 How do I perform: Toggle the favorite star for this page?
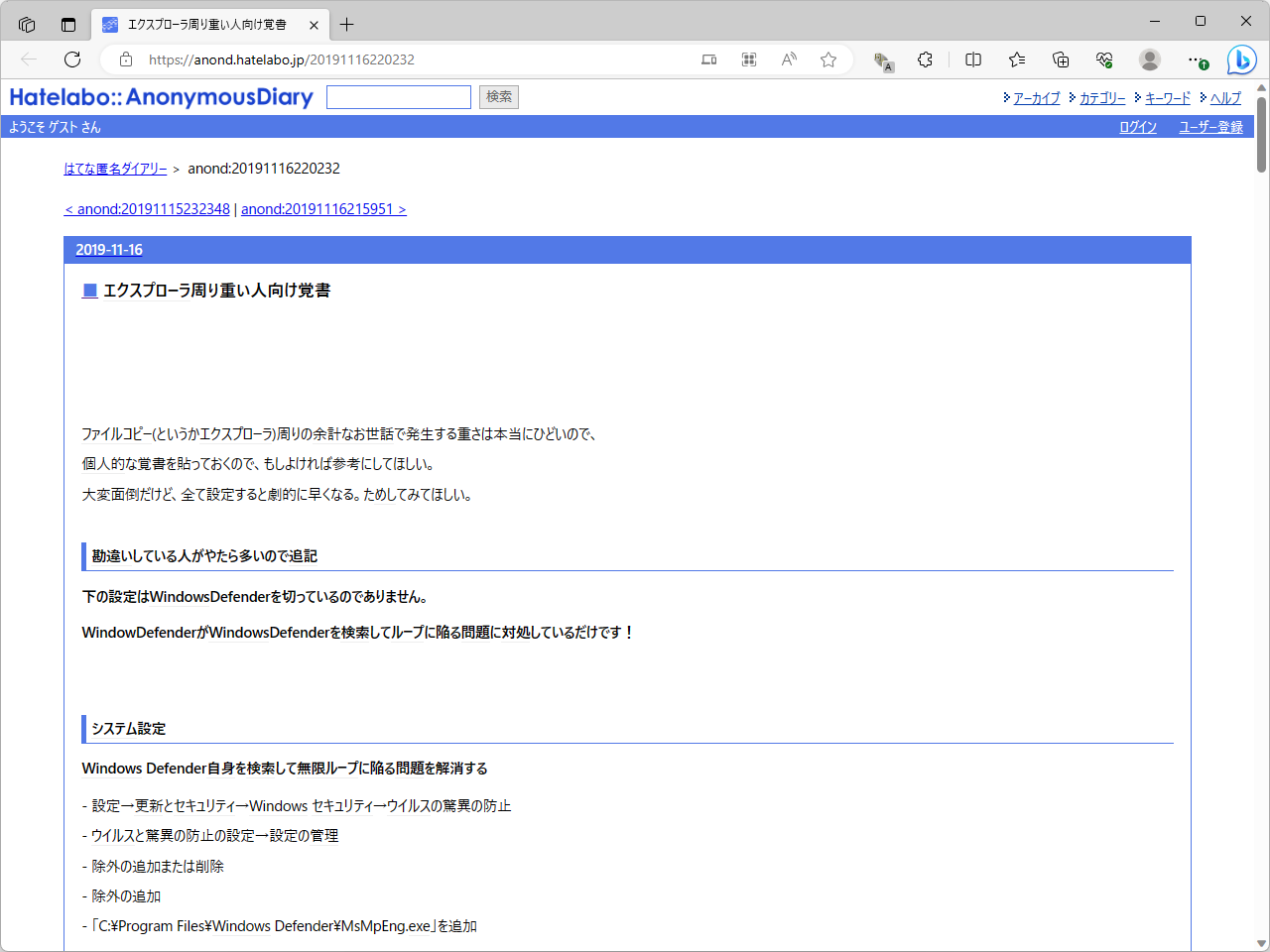tap(828, 59)
